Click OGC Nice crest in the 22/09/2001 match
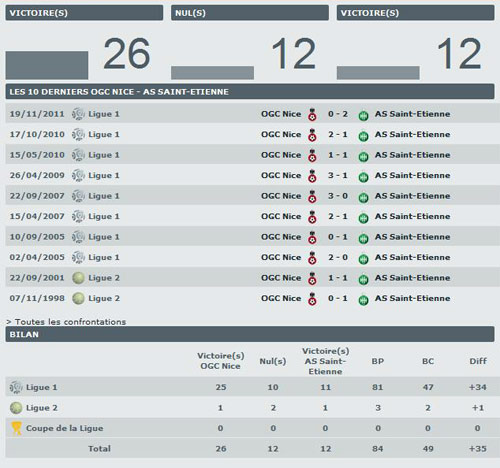Screen dimensions: 500x468 point(312,278)
